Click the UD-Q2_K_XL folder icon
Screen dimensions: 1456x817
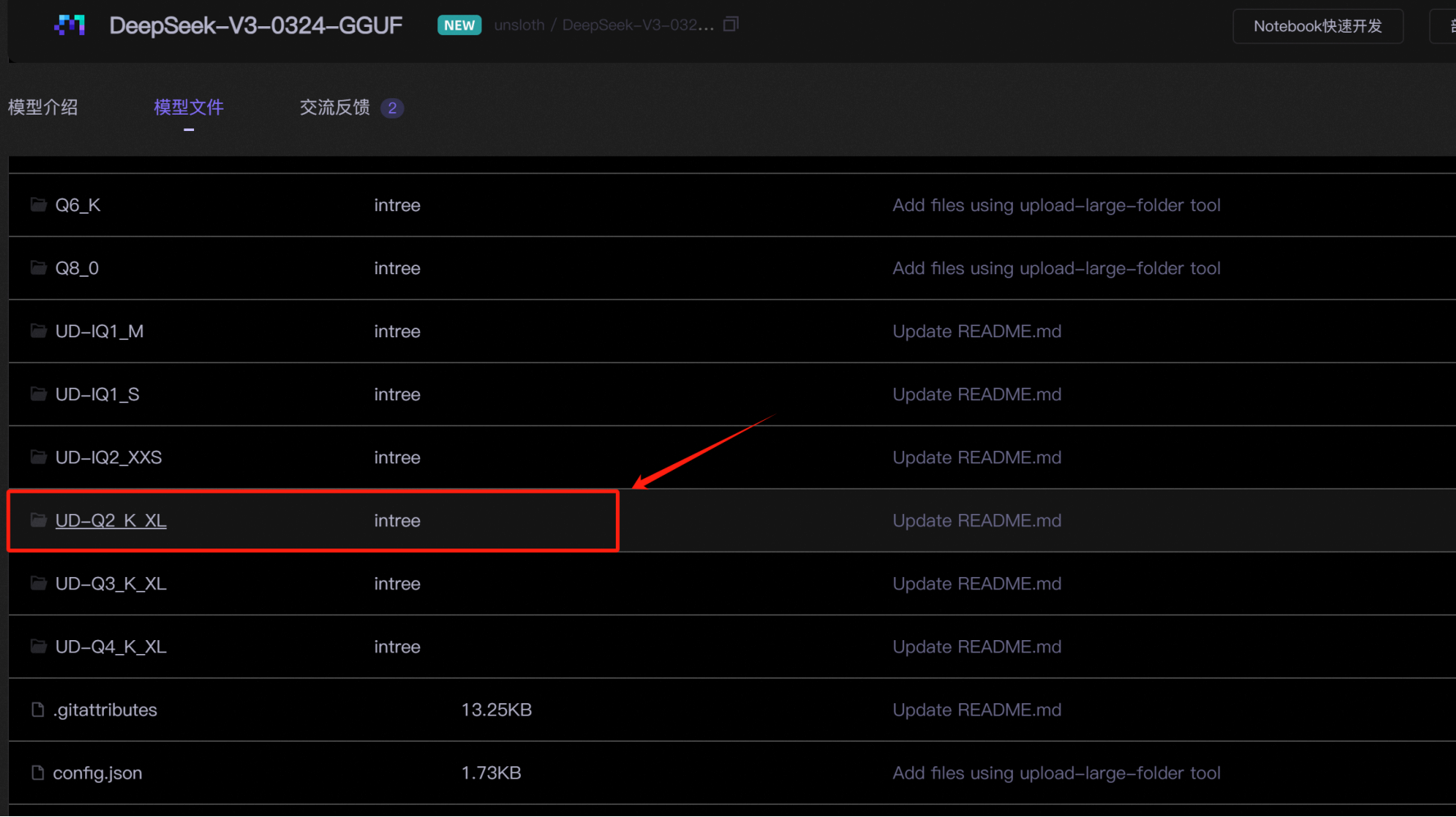click(x=38, y=519)
